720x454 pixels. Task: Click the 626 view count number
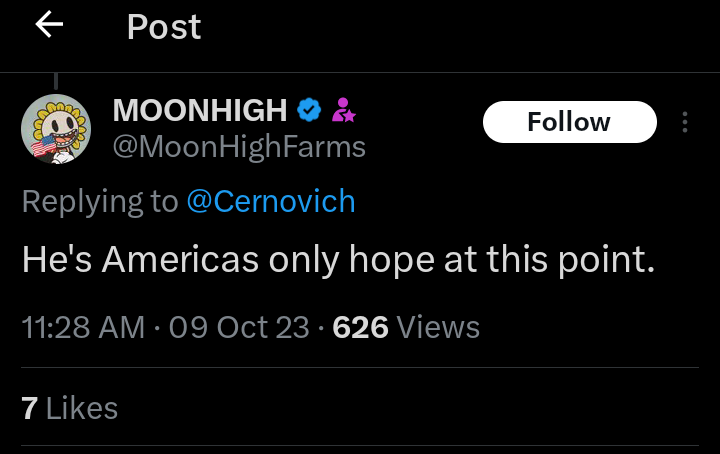360,327
